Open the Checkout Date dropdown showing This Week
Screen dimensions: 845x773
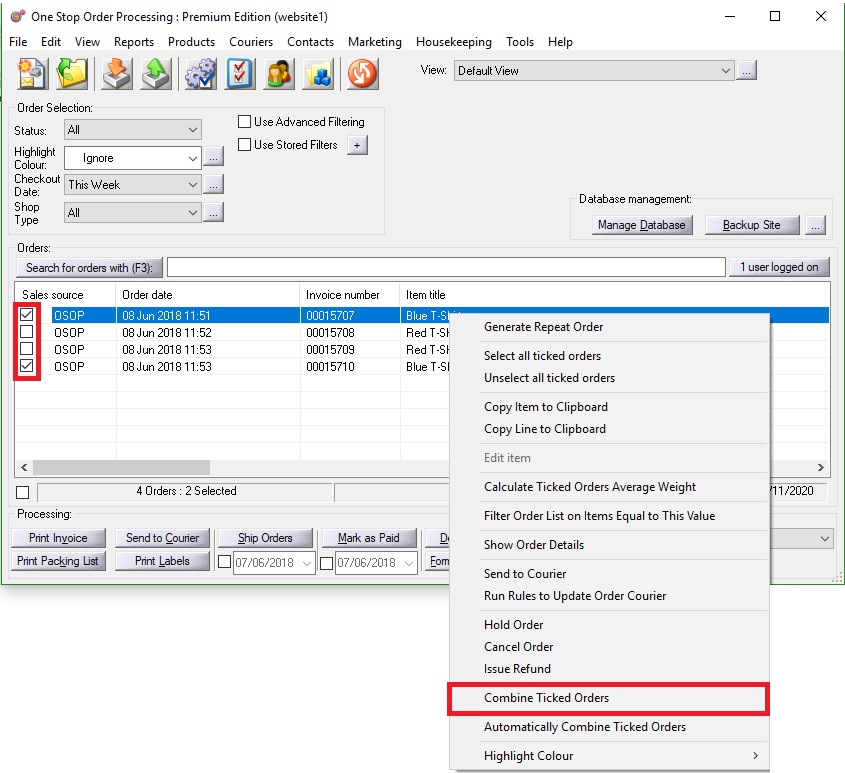coord(133,185)
